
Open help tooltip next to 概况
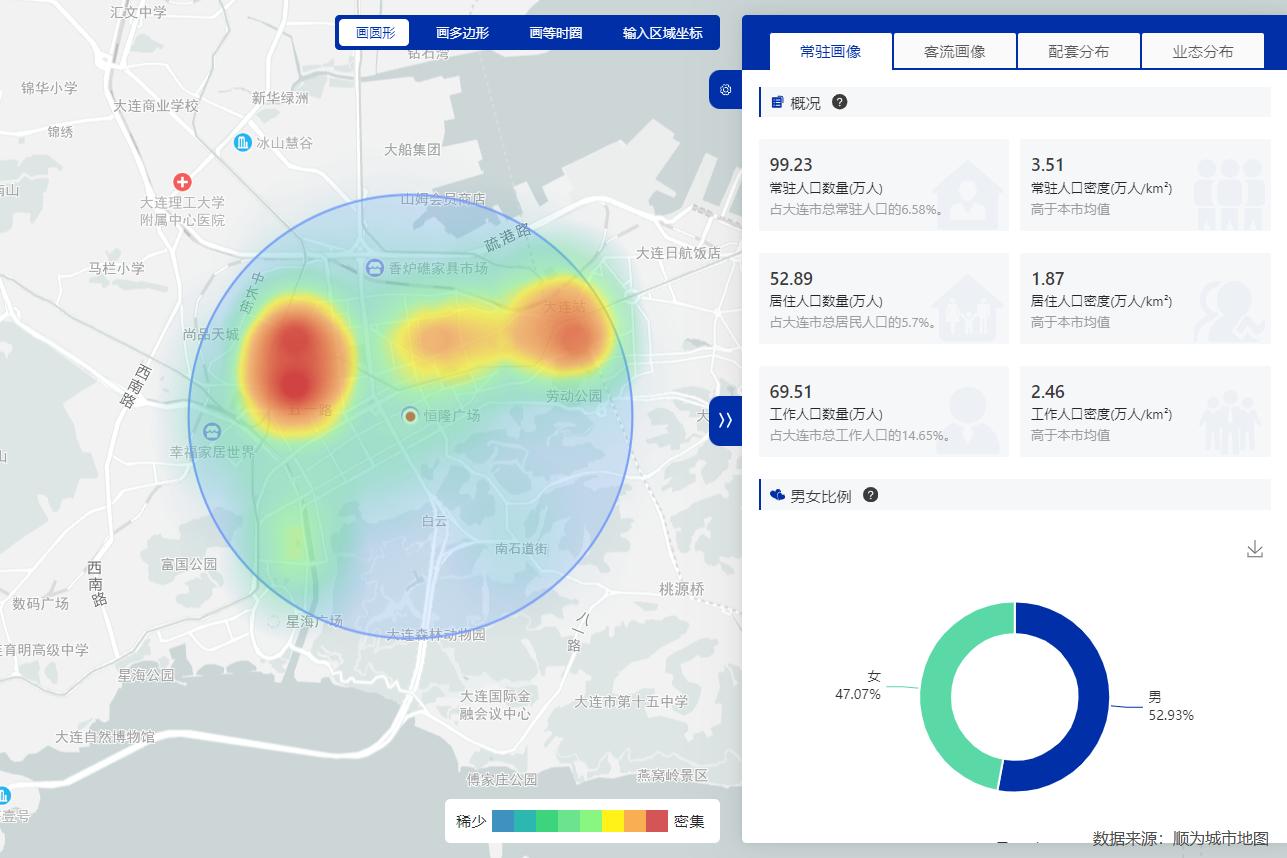[840, 102]
